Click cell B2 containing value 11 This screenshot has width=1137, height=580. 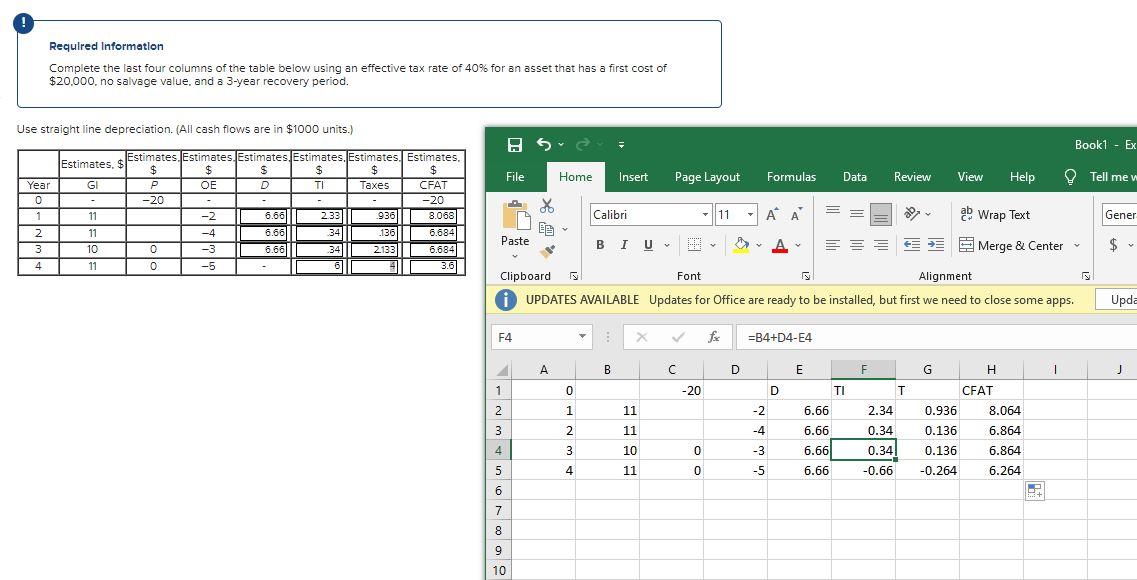(x=607, y=410)
